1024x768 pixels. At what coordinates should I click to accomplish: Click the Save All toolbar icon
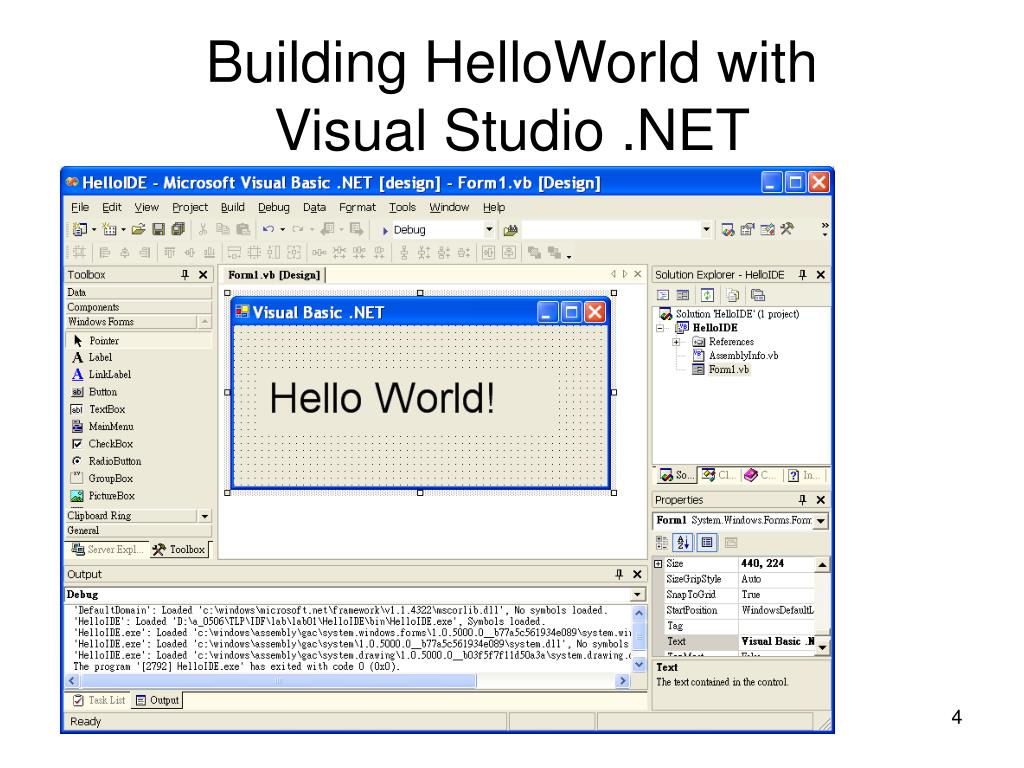point(178,229)
